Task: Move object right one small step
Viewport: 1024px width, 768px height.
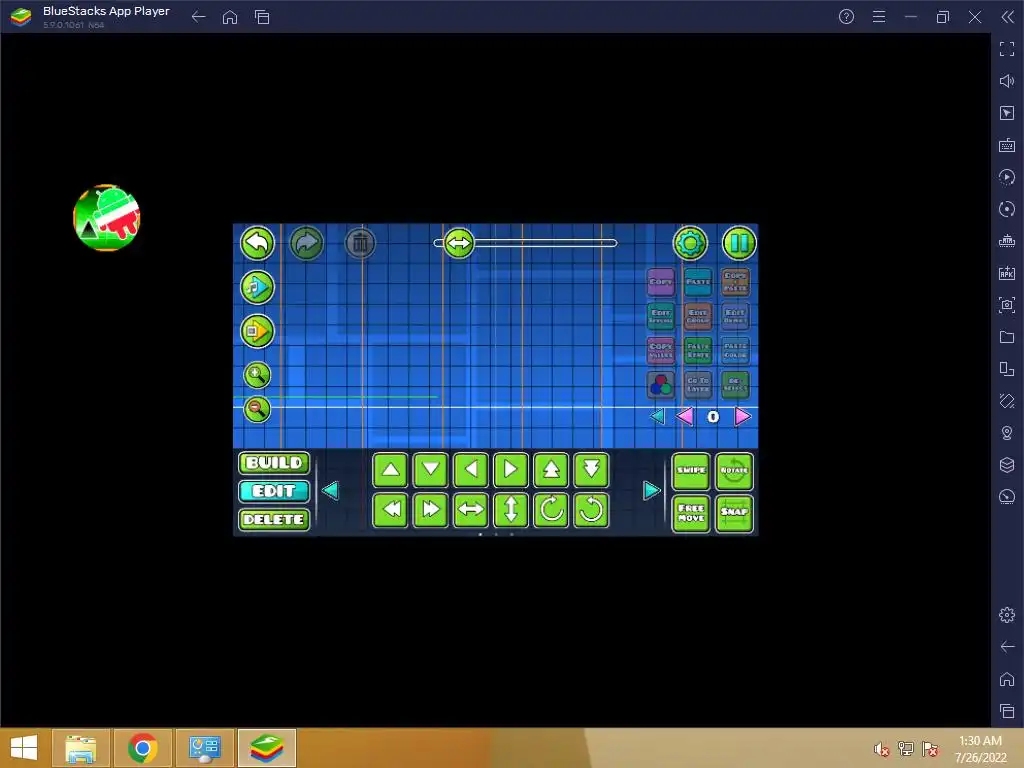Action: click(x=511, y=470)
